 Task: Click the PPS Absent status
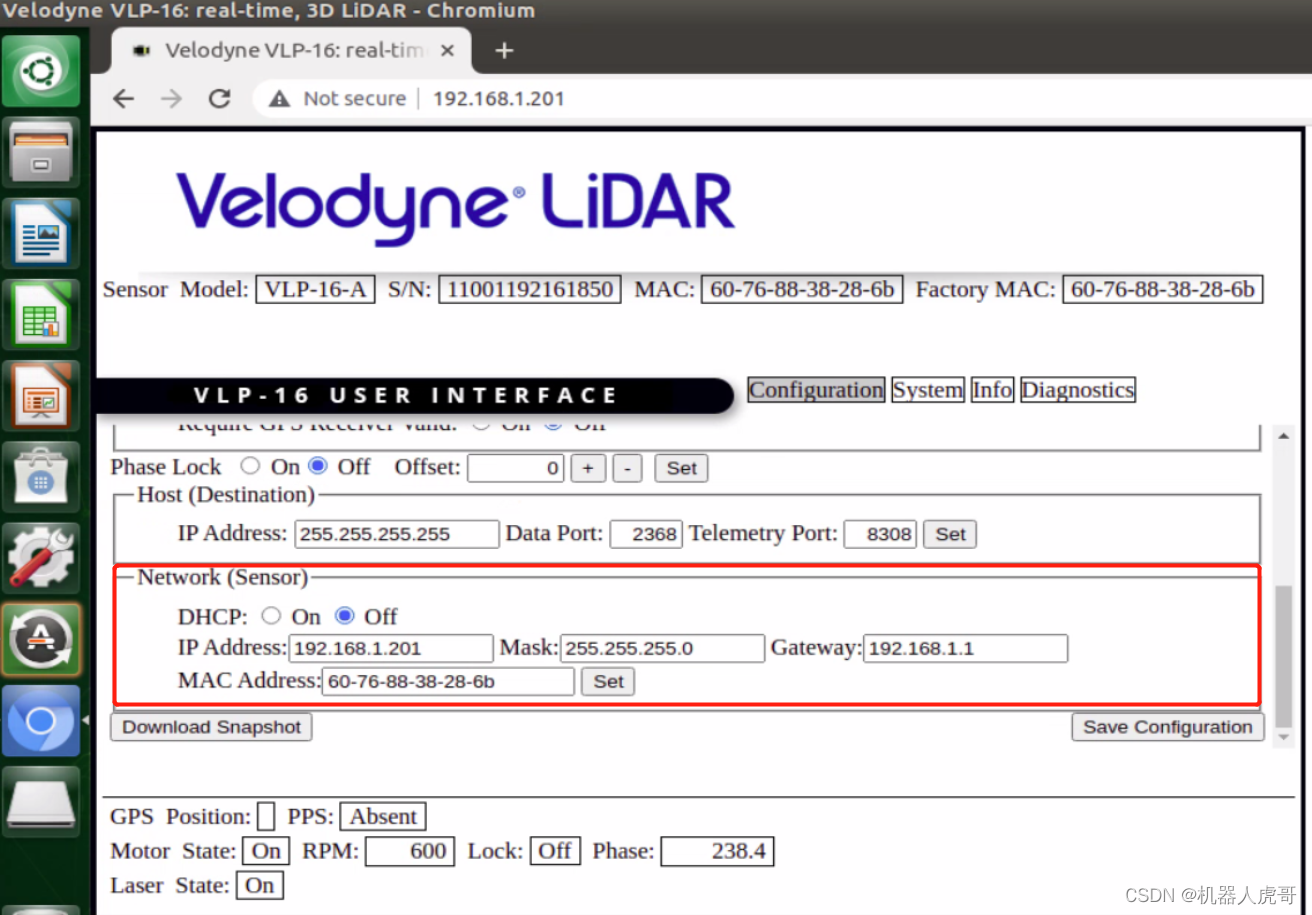[383, 817]
